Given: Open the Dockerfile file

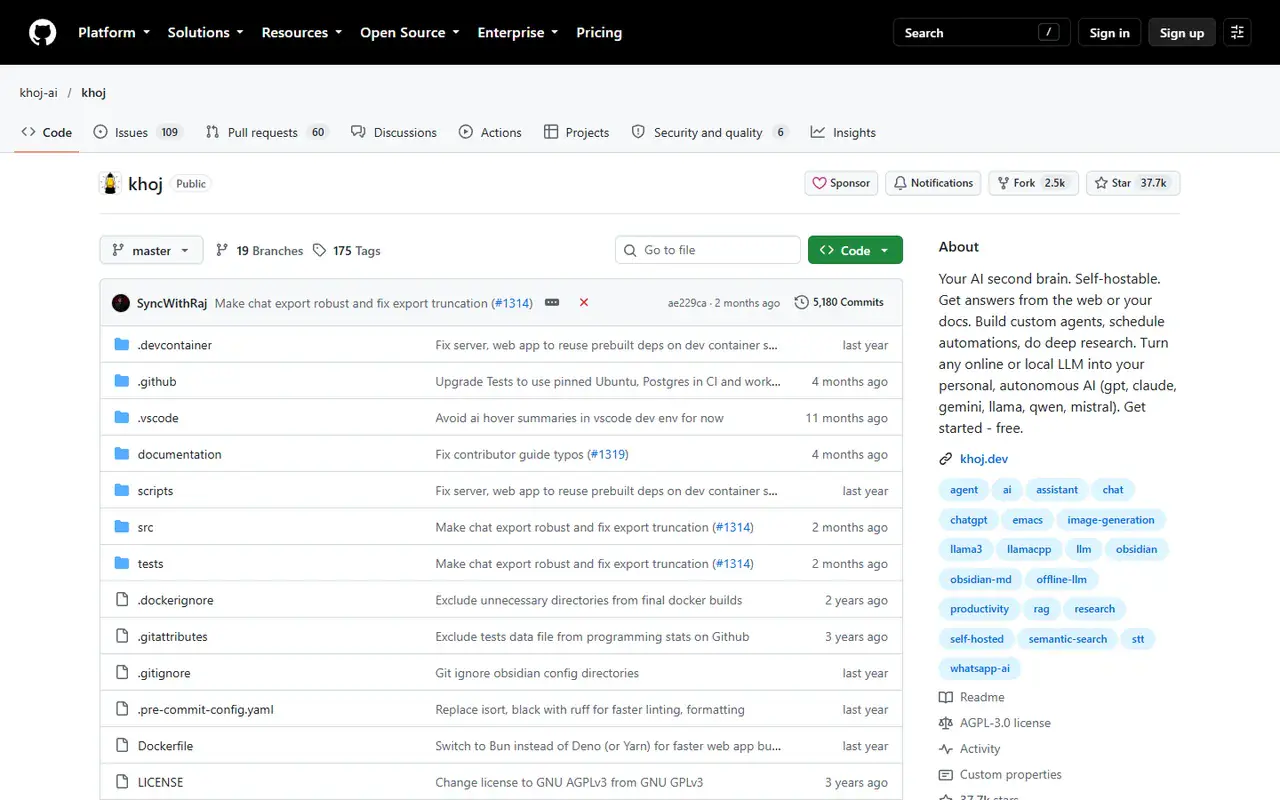Looking at the screenshot, I should coord(166,746).
